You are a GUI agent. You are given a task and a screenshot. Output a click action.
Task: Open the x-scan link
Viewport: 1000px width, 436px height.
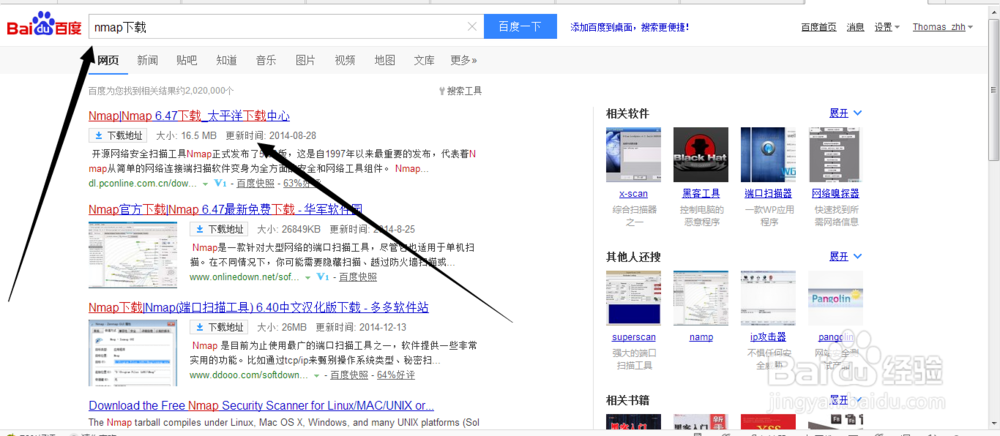(x=633, y=193)
